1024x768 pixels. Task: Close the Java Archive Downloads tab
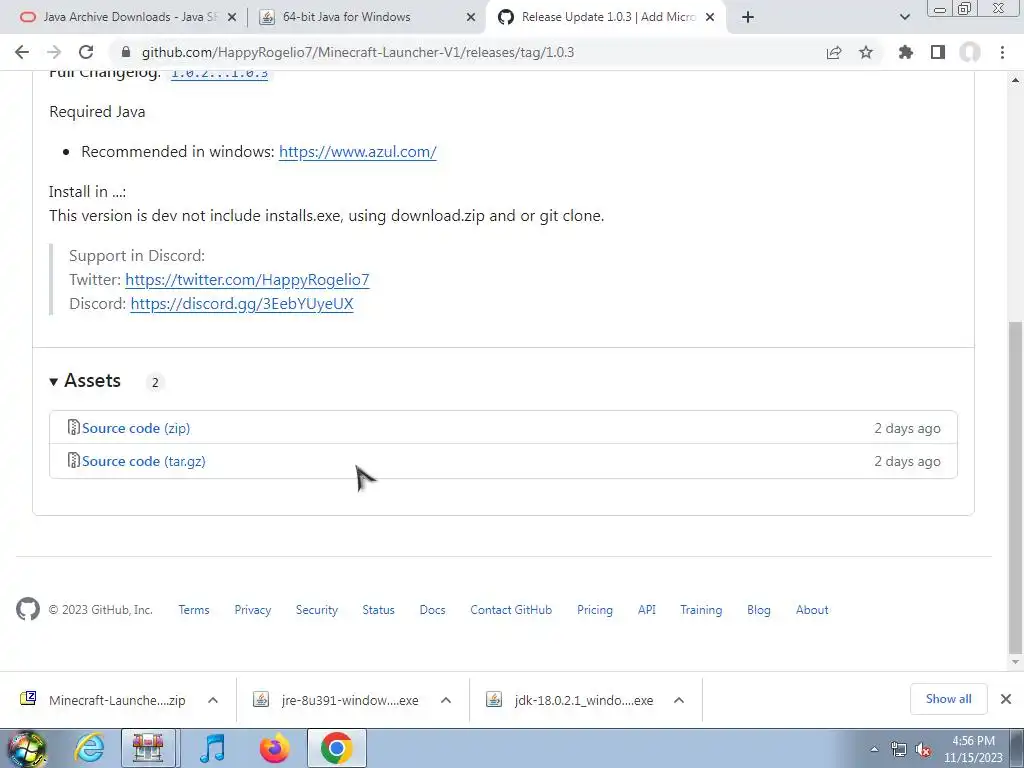click(232, 18)
